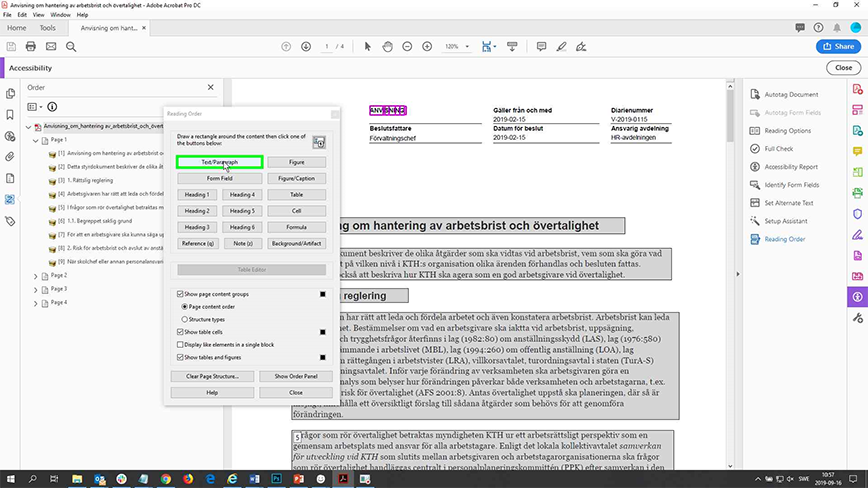Open Chrome from the taskbar
The width and height of the screenshot is (868, 488).
166,479
